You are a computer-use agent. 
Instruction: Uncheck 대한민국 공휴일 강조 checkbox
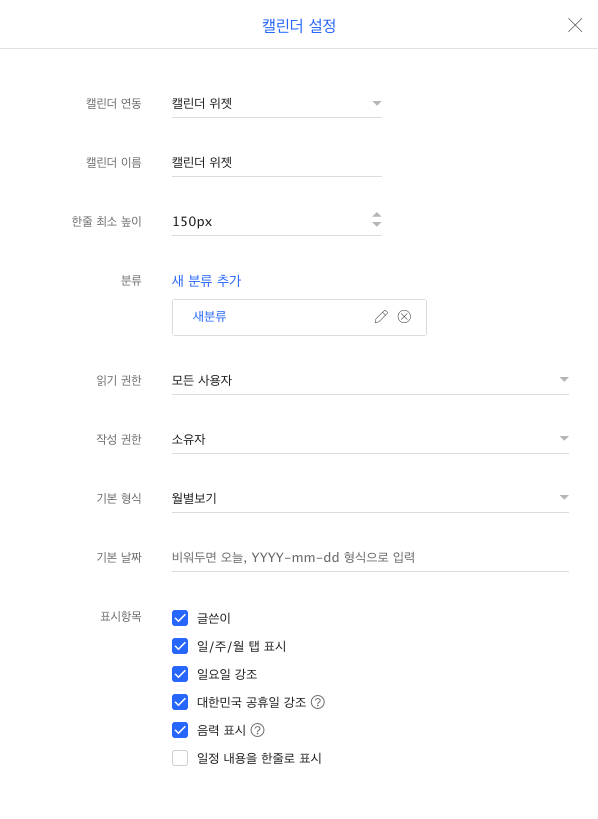tap(180, 702)
